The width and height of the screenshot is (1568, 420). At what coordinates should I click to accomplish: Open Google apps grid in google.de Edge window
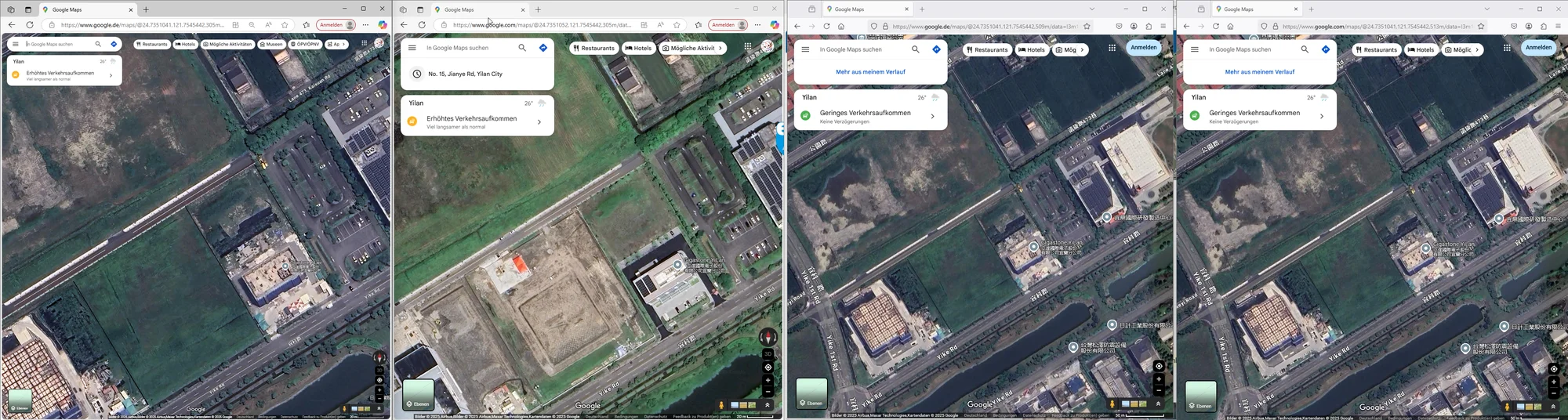[364, 44]
